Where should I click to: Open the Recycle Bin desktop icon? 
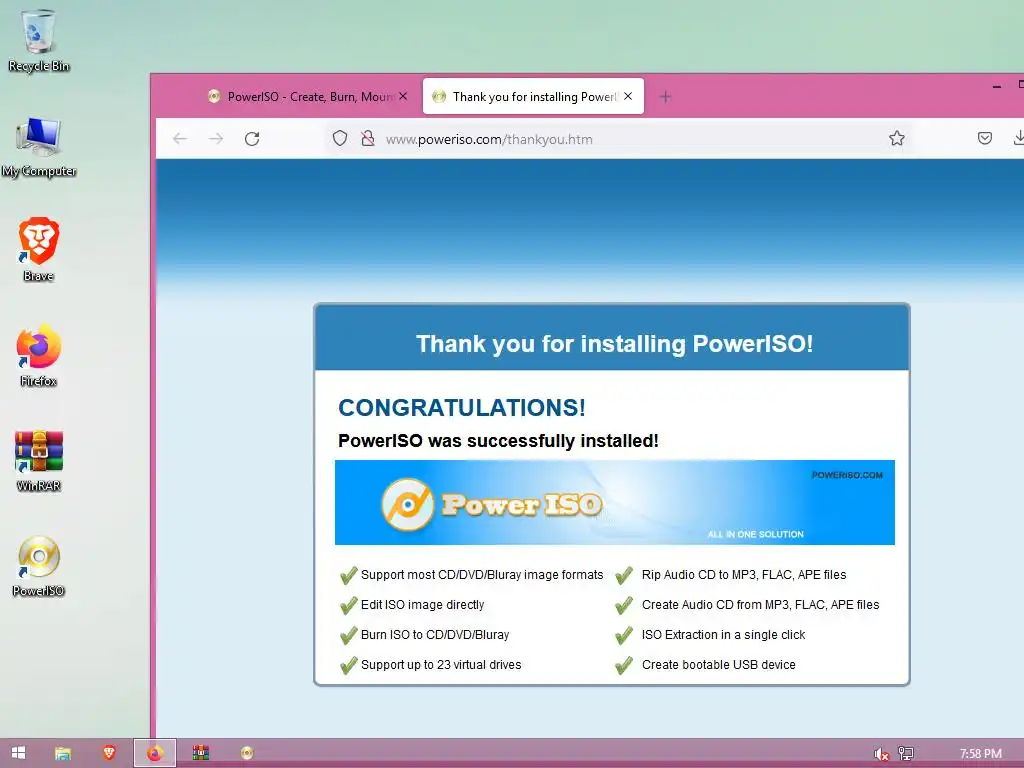click(x=39, y=40)
